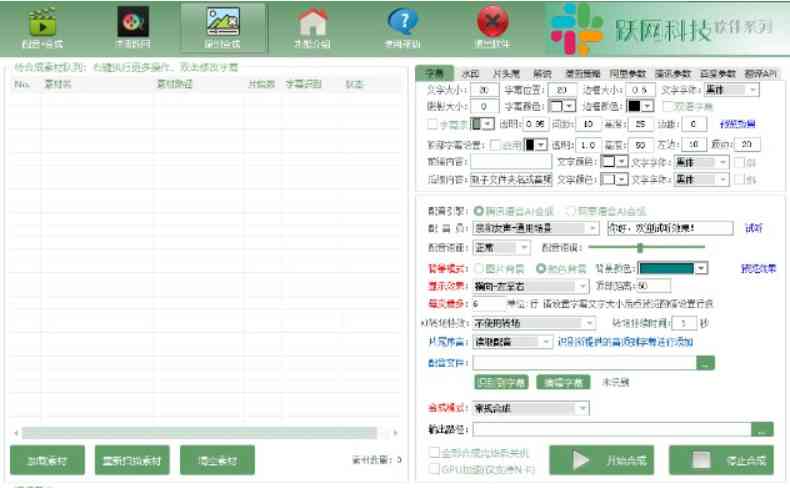Expand the 转场特效 dropdown showing 不使用转场

(534, 323)
